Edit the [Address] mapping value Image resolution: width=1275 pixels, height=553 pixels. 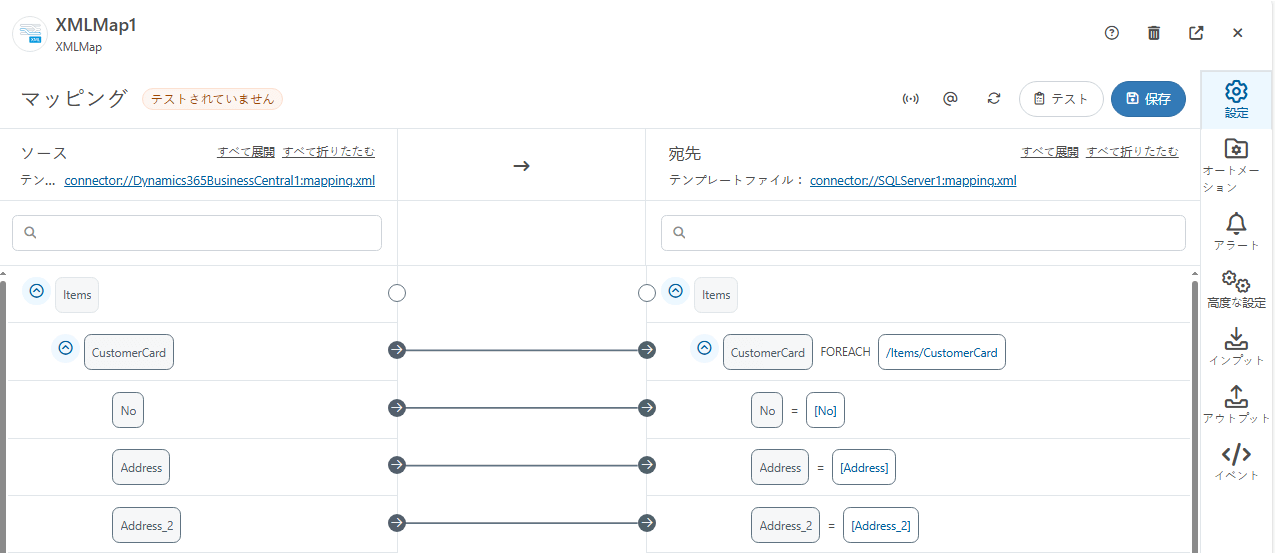[864, 467]
